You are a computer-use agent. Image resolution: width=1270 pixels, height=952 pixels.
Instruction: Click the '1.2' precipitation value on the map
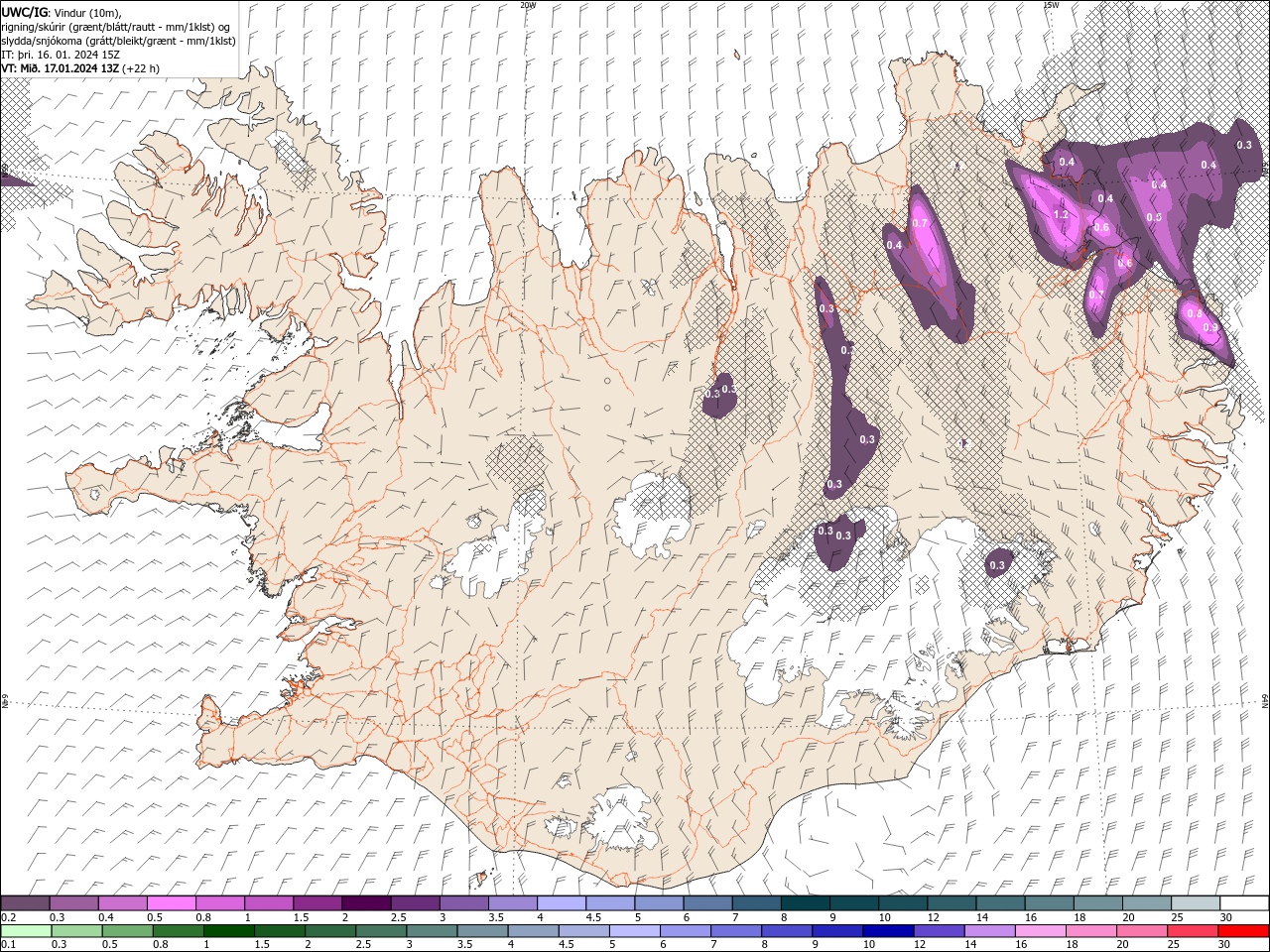1060,215
